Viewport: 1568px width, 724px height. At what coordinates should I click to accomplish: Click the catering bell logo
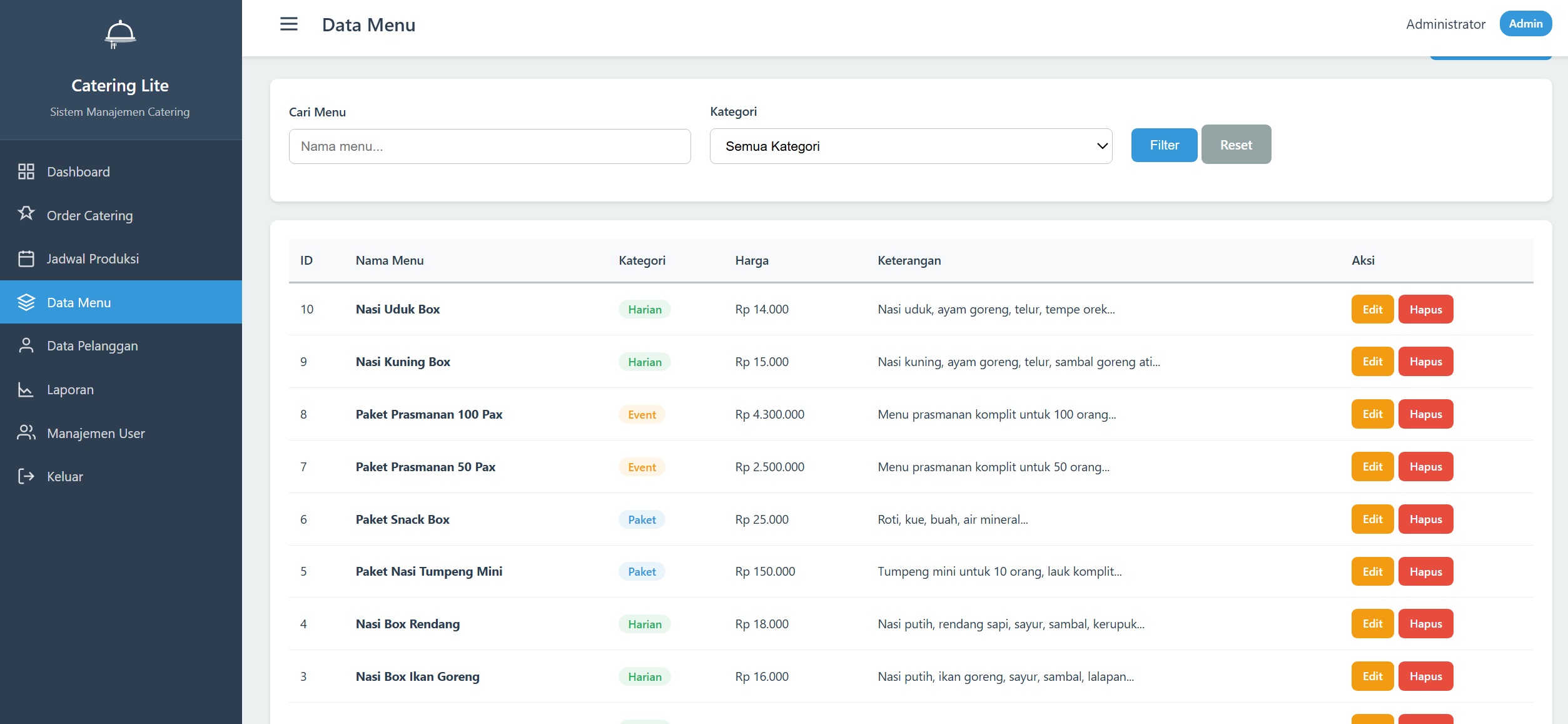[119, 34]
